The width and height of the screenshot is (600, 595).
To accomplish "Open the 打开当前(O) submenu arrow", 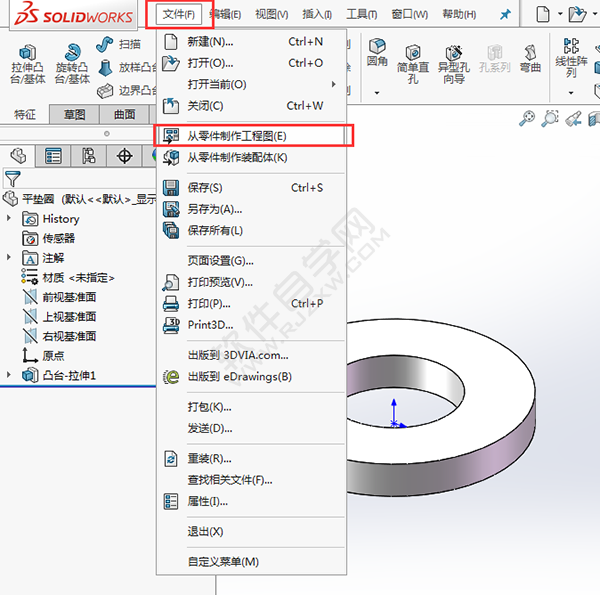I will pos(334,84).
